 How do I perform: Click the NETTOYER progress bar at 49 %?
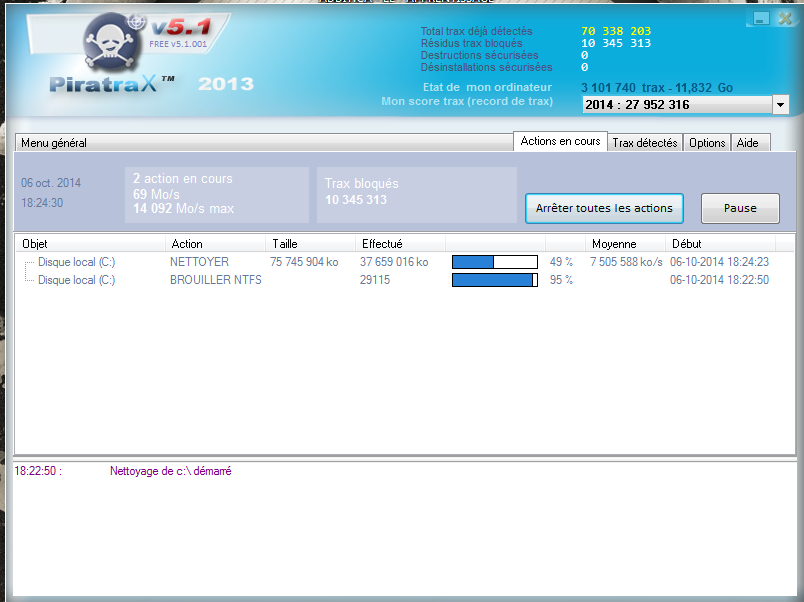coord(495,262)
